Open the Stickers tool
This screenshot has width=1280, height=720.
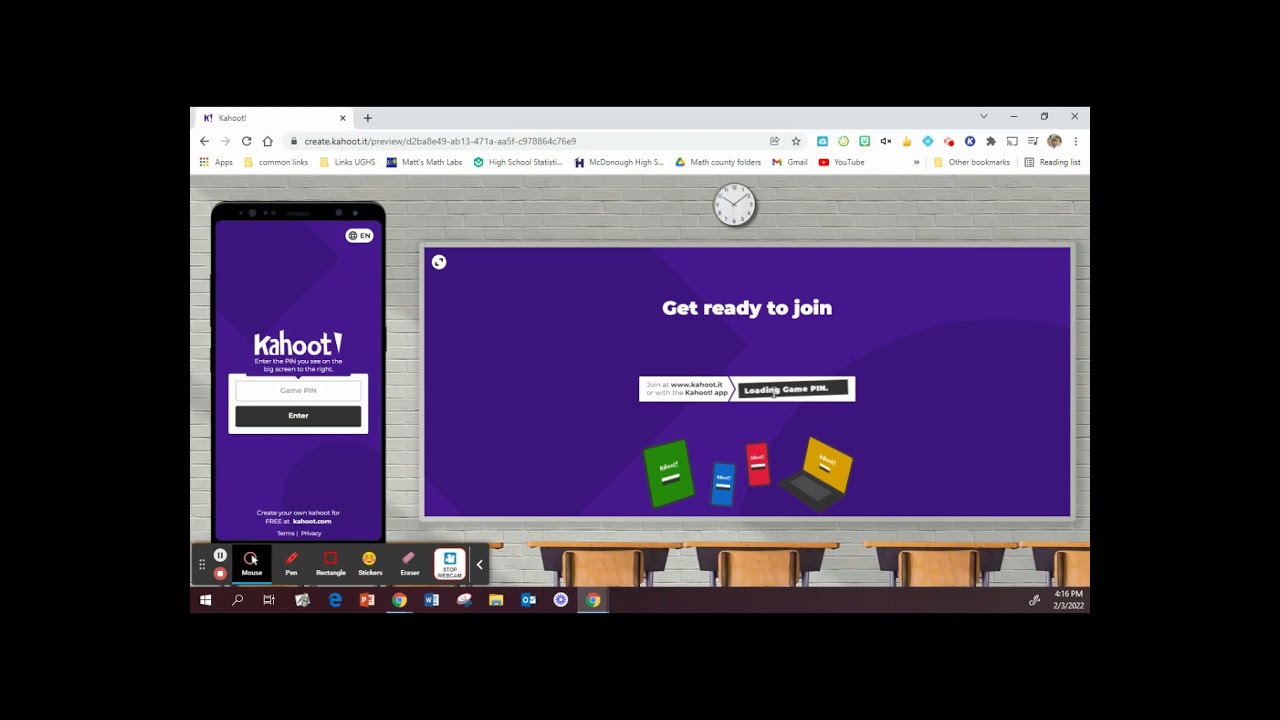[x=370, y=564]
